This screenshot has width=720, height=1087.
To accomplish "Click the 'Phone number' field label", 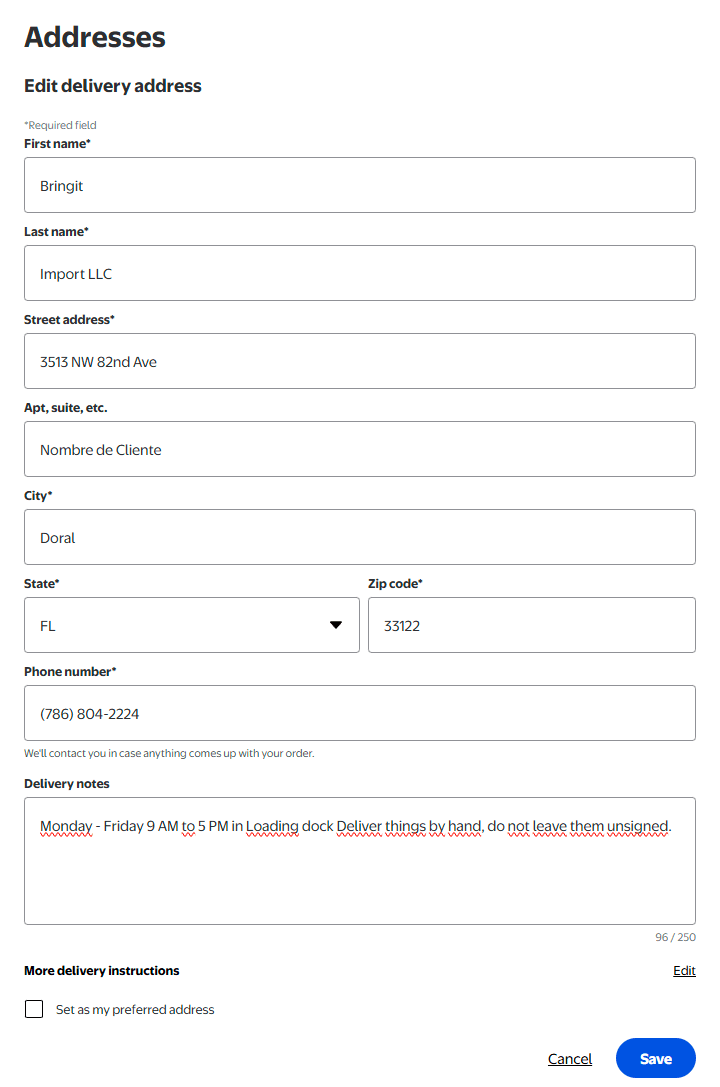I will coord(70,671).
